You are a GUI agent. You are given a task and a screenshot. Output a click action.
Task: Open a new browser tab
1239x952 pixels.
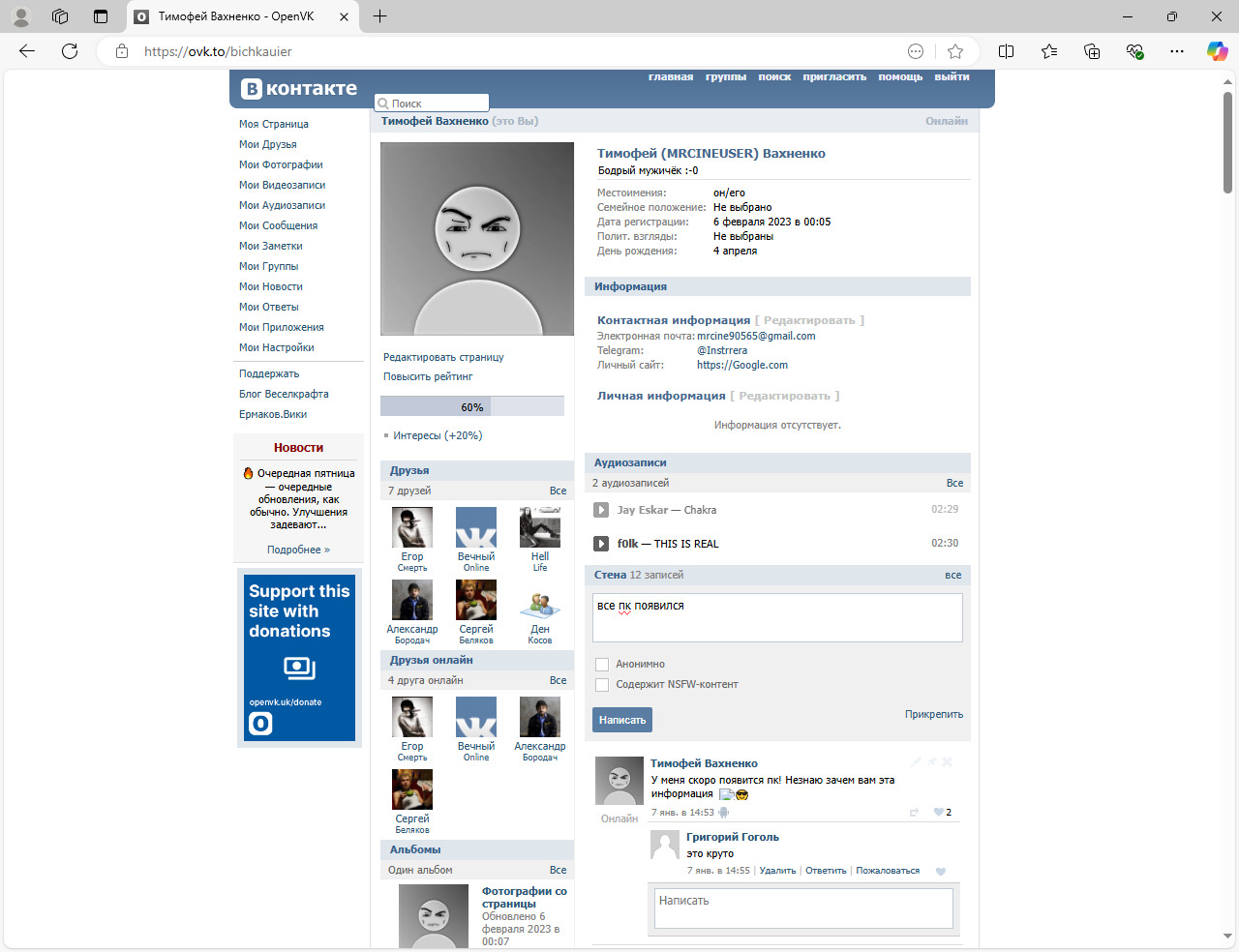coord(379,16)
